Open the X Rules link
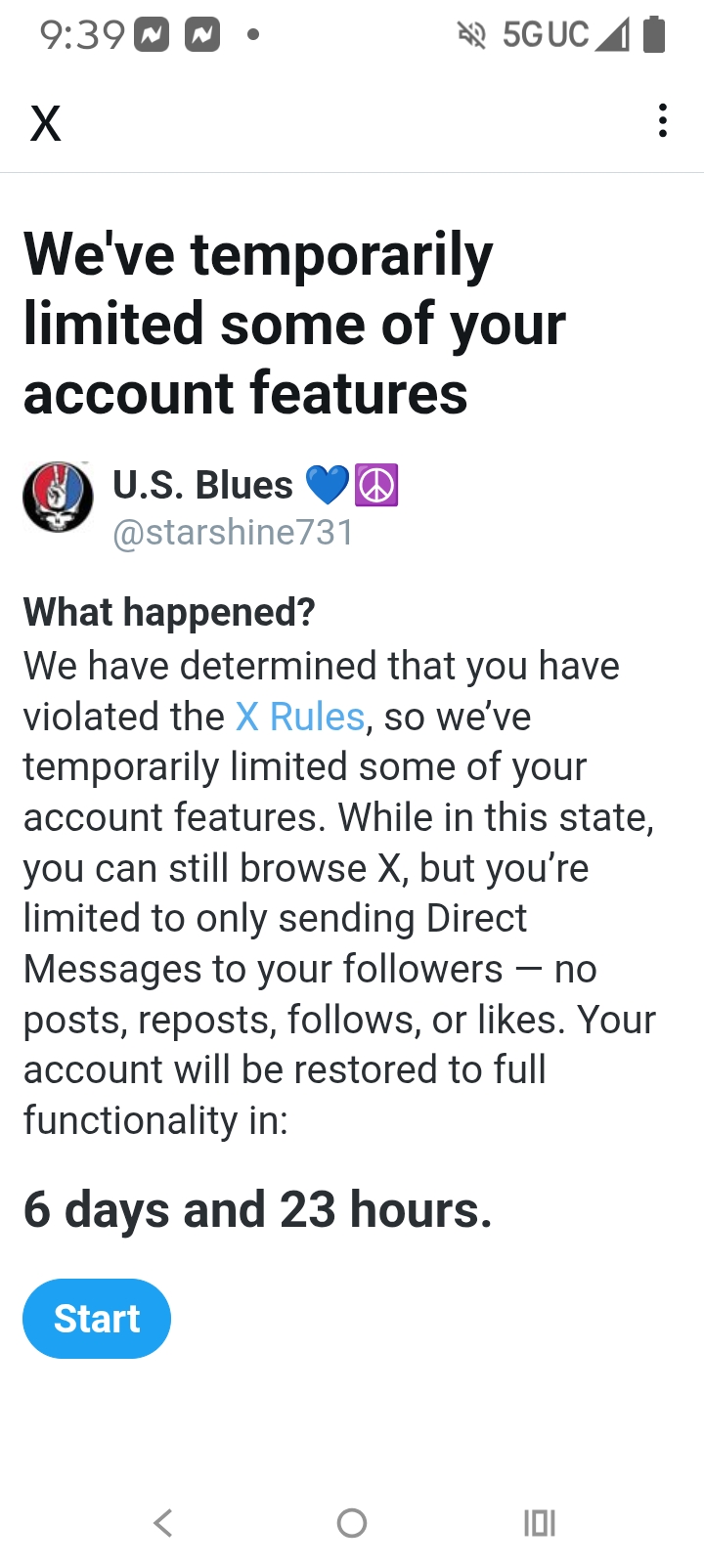This screenshot has height=1568, width=704. pos(300,717)
